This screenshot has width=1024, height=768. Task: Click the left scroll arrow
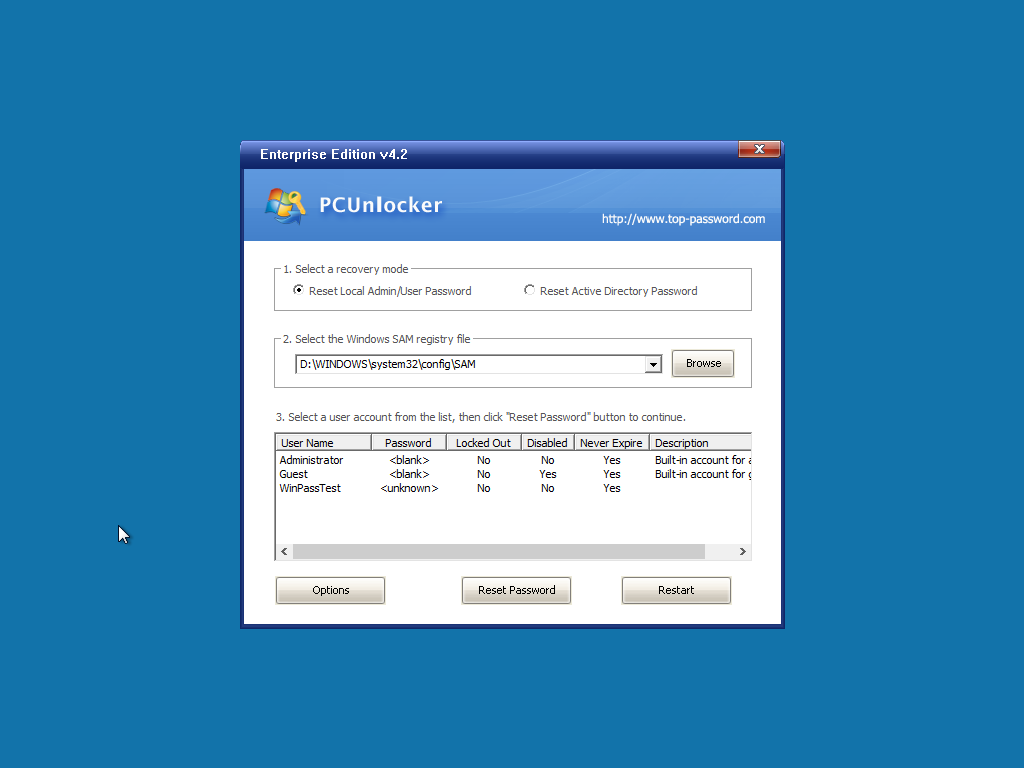[x=283, y=551]
